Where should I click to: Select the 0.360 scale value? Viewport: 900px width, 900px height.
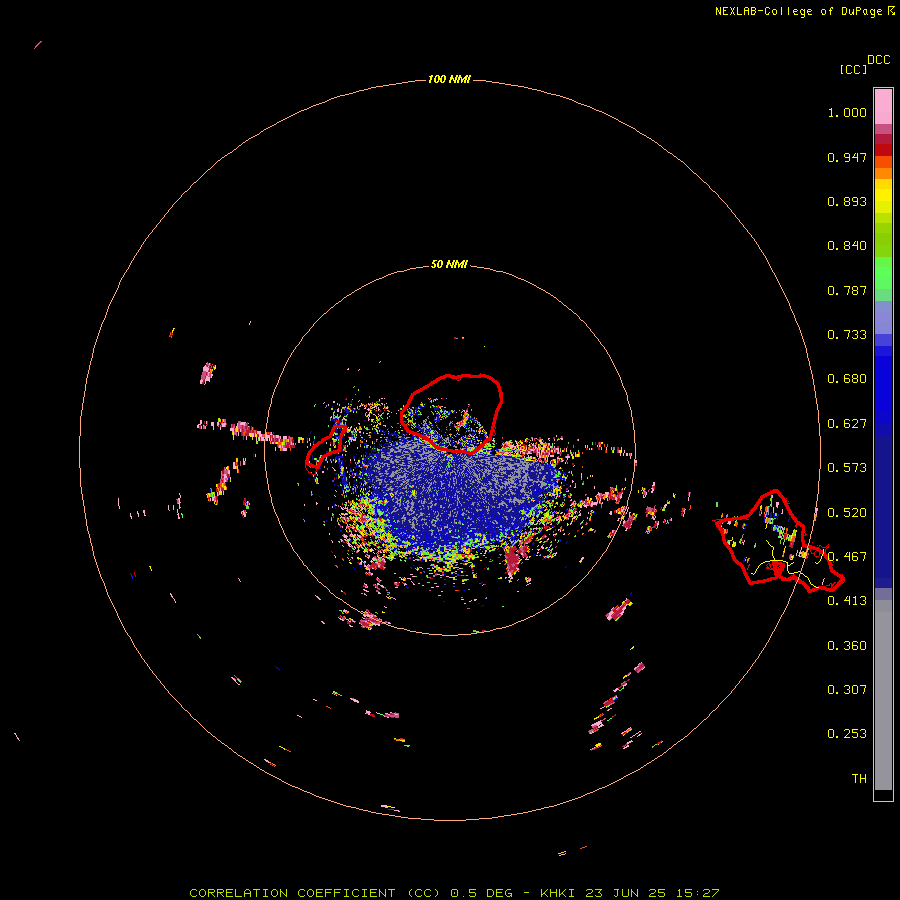click(x=847, y=646)
